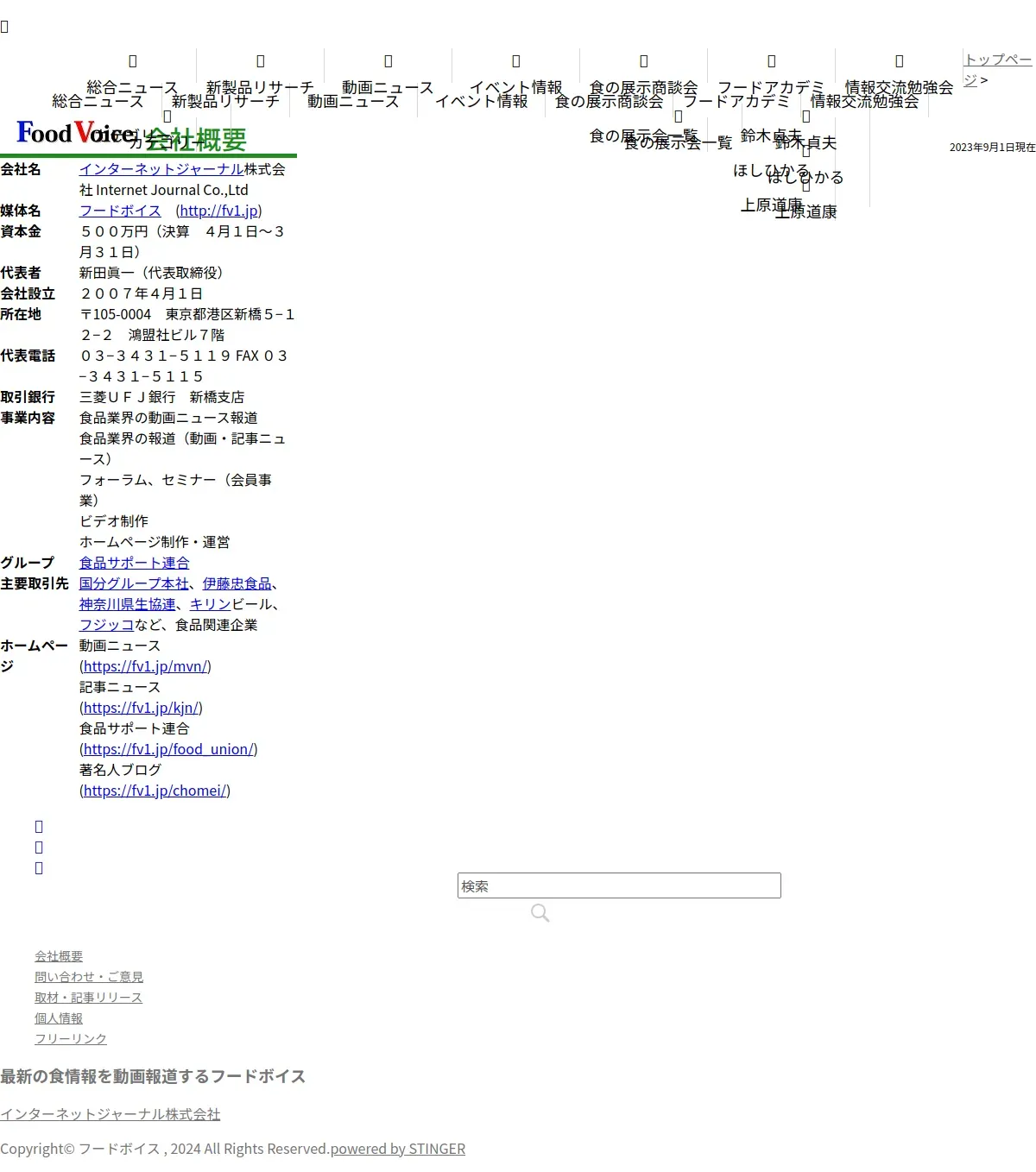The image size is (1036, 1172).
Task: Open the インターネットジャーナル link in the 会社名 row
Action: [161, 169]
